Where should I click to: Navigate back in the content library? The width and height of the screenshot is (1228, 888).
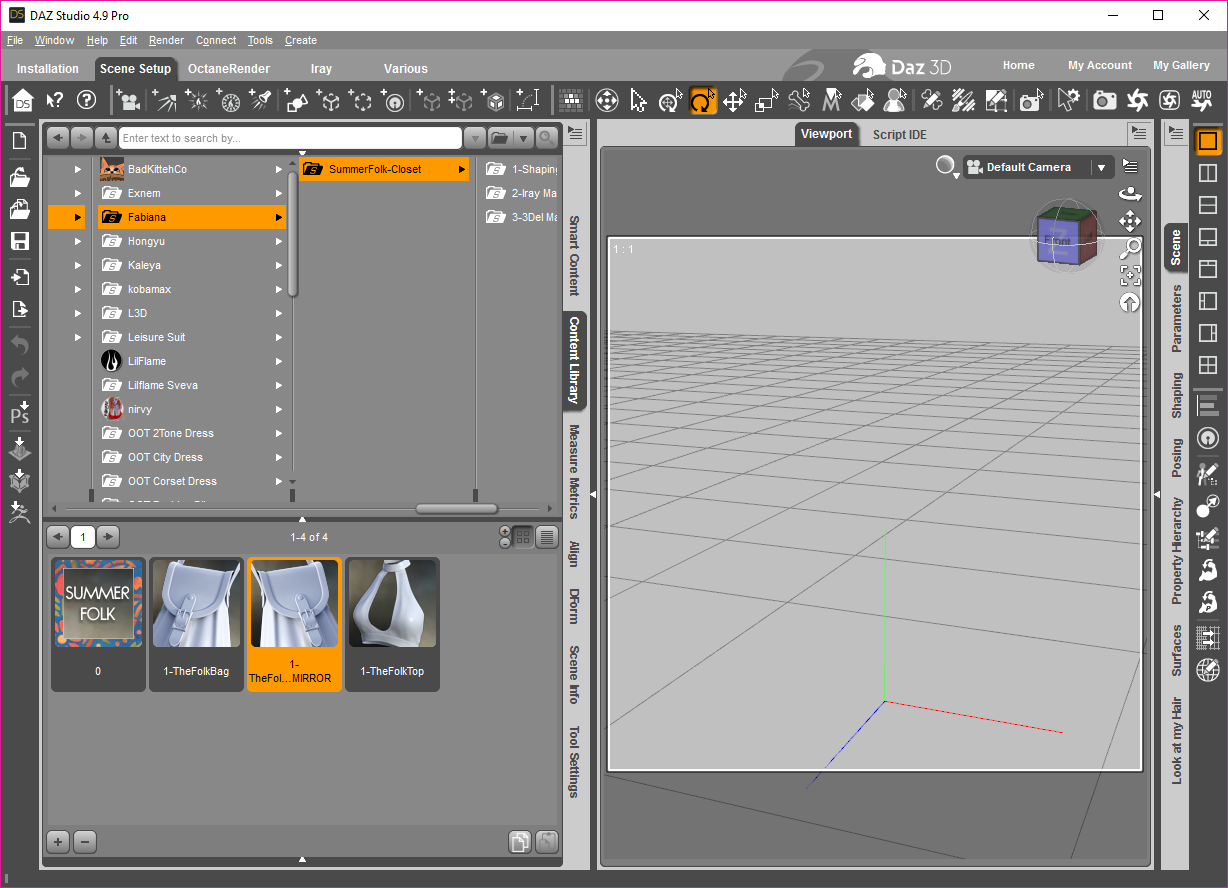pyautogui.click(x=57, y=138)
